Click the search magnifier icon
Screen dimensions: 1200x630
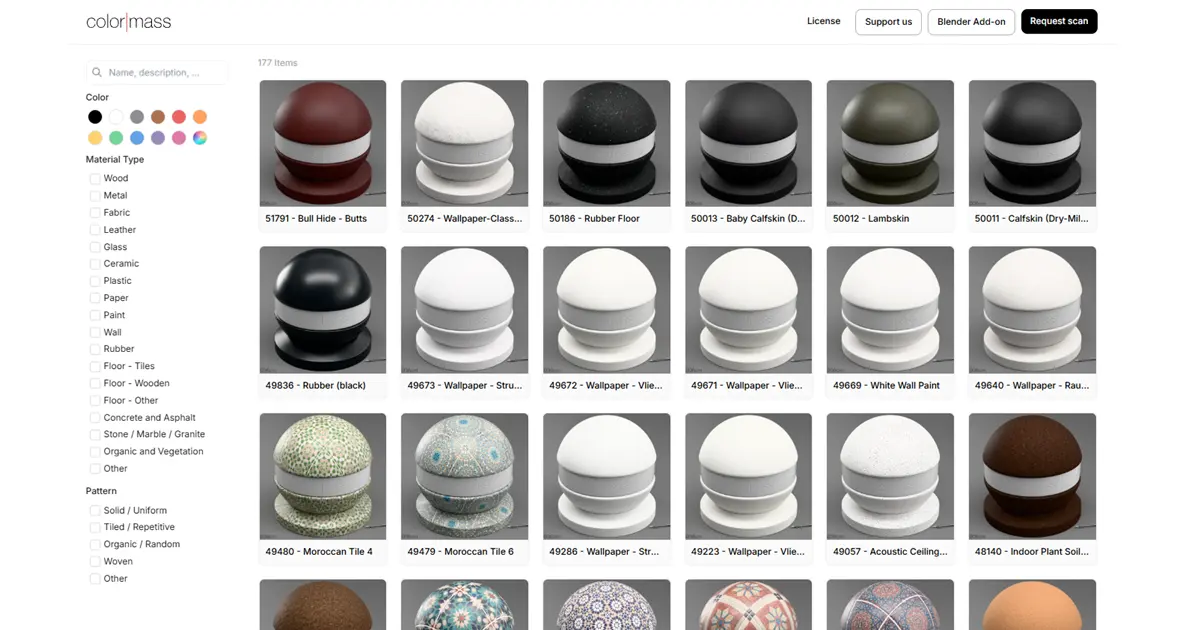click(97, 73)
